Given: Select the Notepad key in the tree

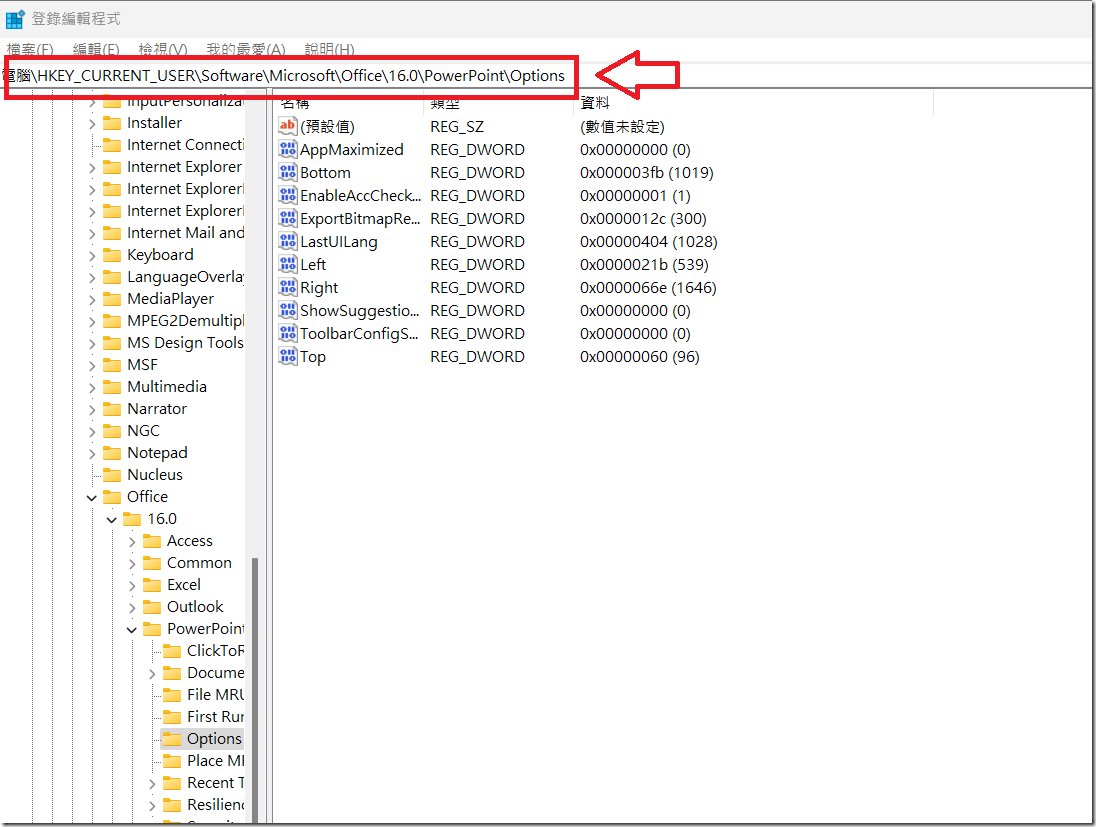Looking at the screenshot, I should point(157,453).
